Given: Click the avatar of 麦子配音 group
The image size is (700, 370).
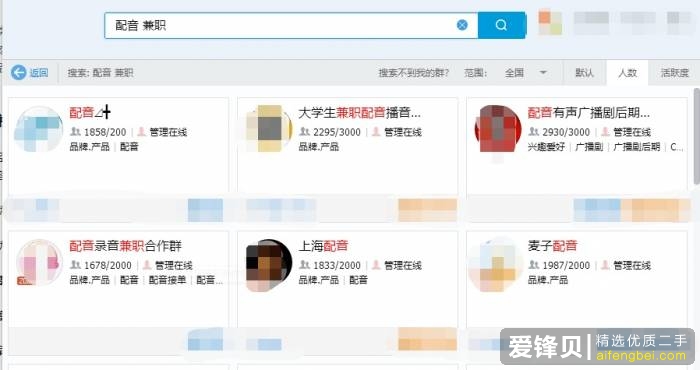Looking at the screenshot, I should 496,265.
